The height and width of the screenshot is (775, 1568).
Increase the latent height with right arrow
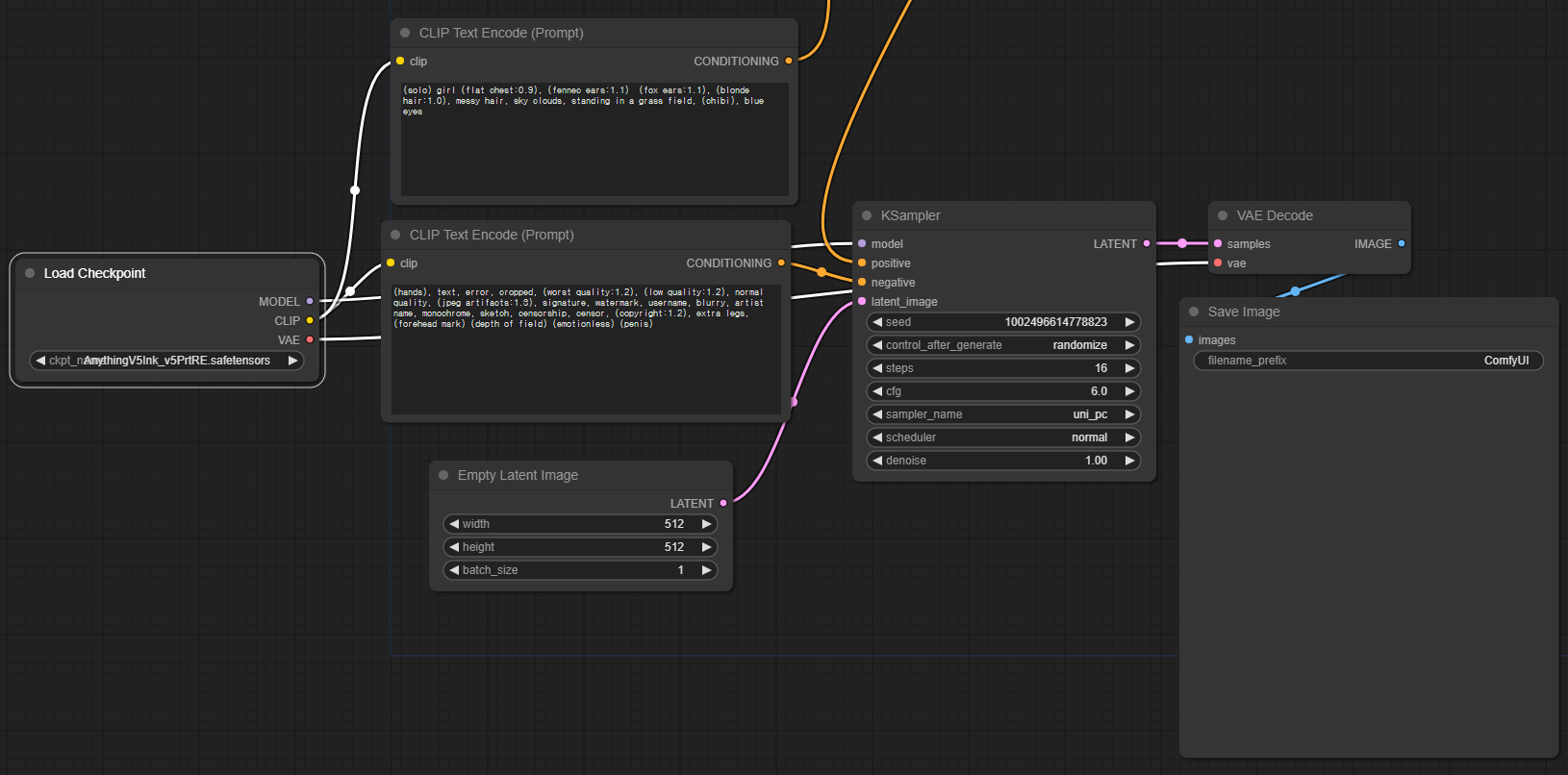tap(706, 547)
